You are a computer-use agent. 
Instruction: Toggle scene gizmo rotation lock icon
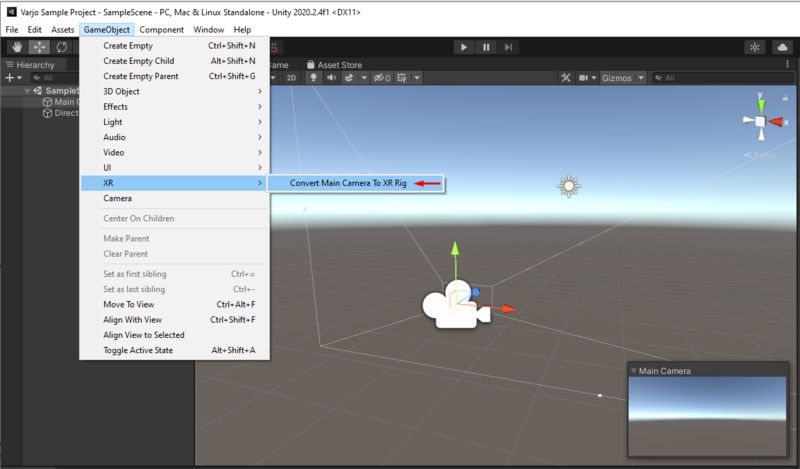coord(785,97)
